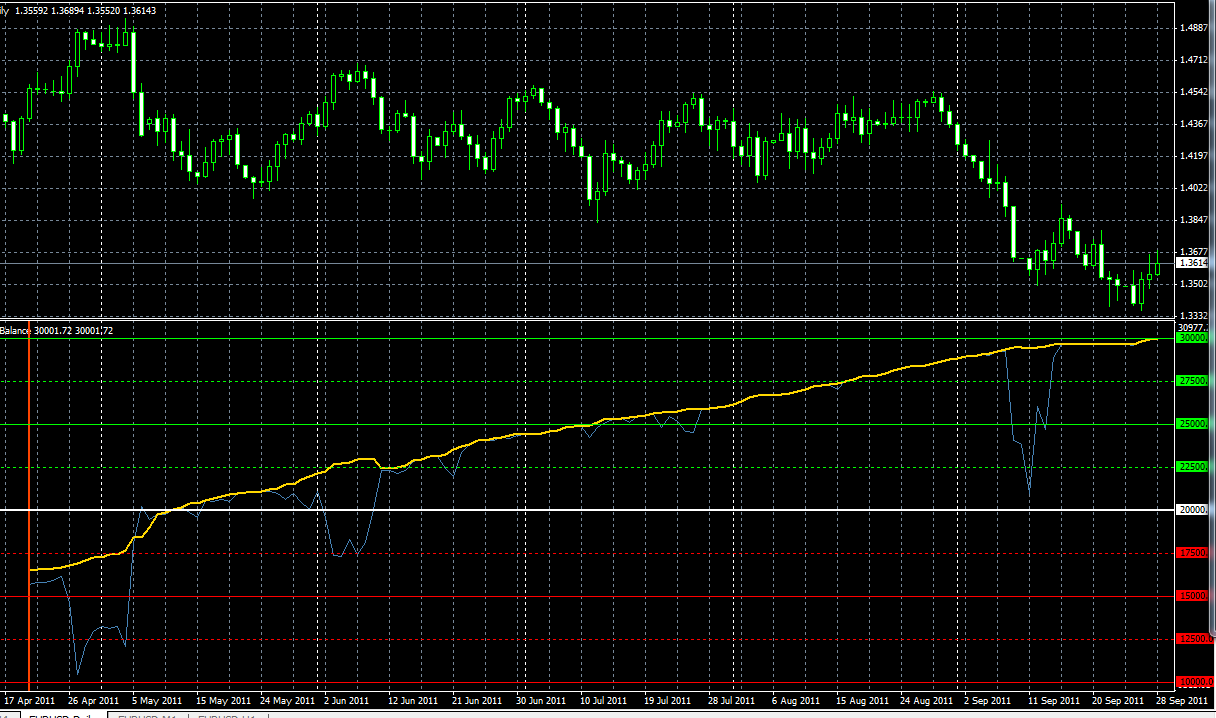Click the 1.4887 price scale label
This screenshot has height=718, width=1216.
click(1192, 28)
